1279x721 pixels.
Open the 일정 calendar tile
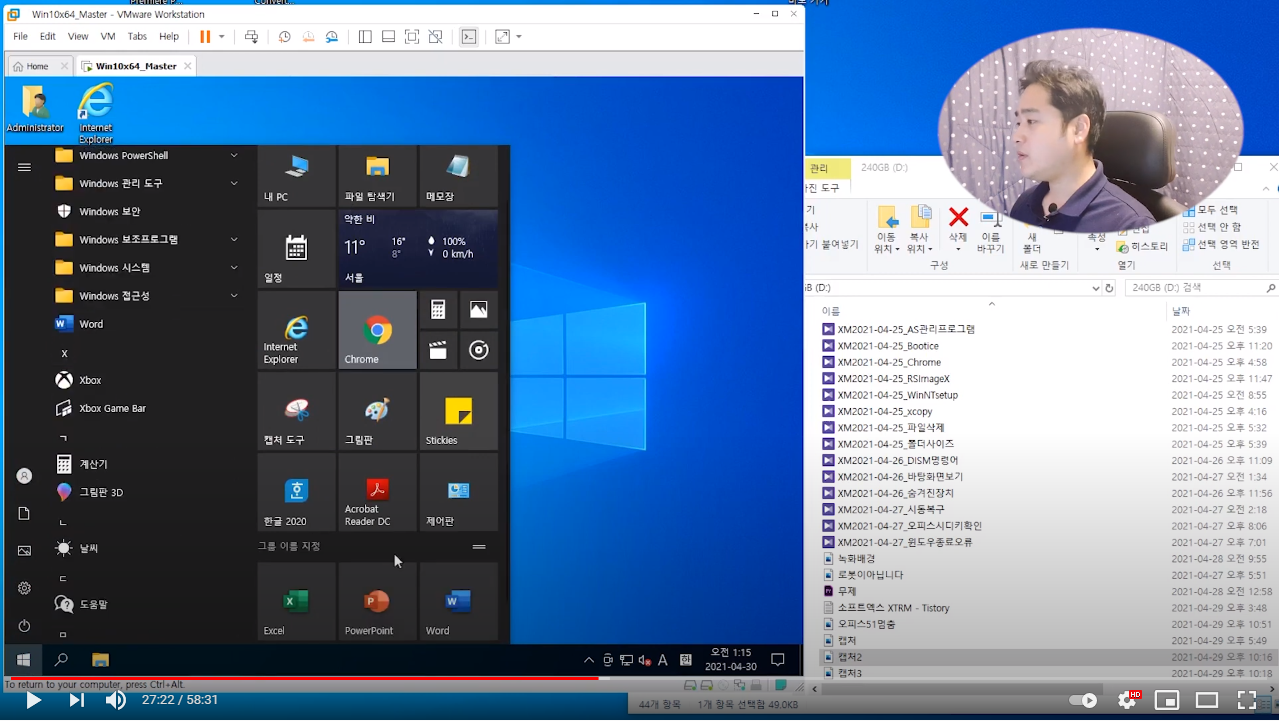point(296,249)
